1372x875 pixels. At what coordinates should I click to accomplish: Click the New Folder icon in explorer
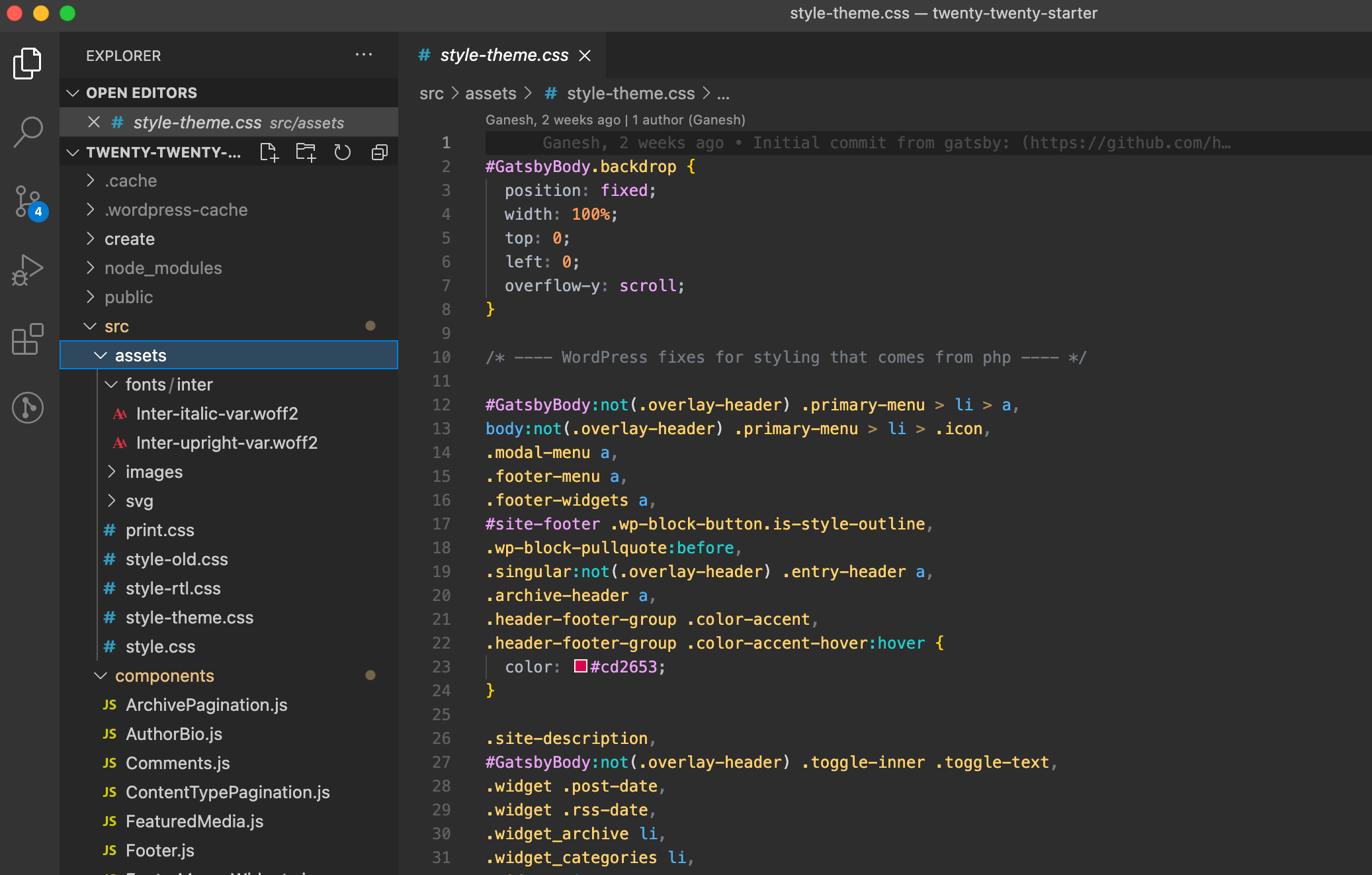point(306,152)
